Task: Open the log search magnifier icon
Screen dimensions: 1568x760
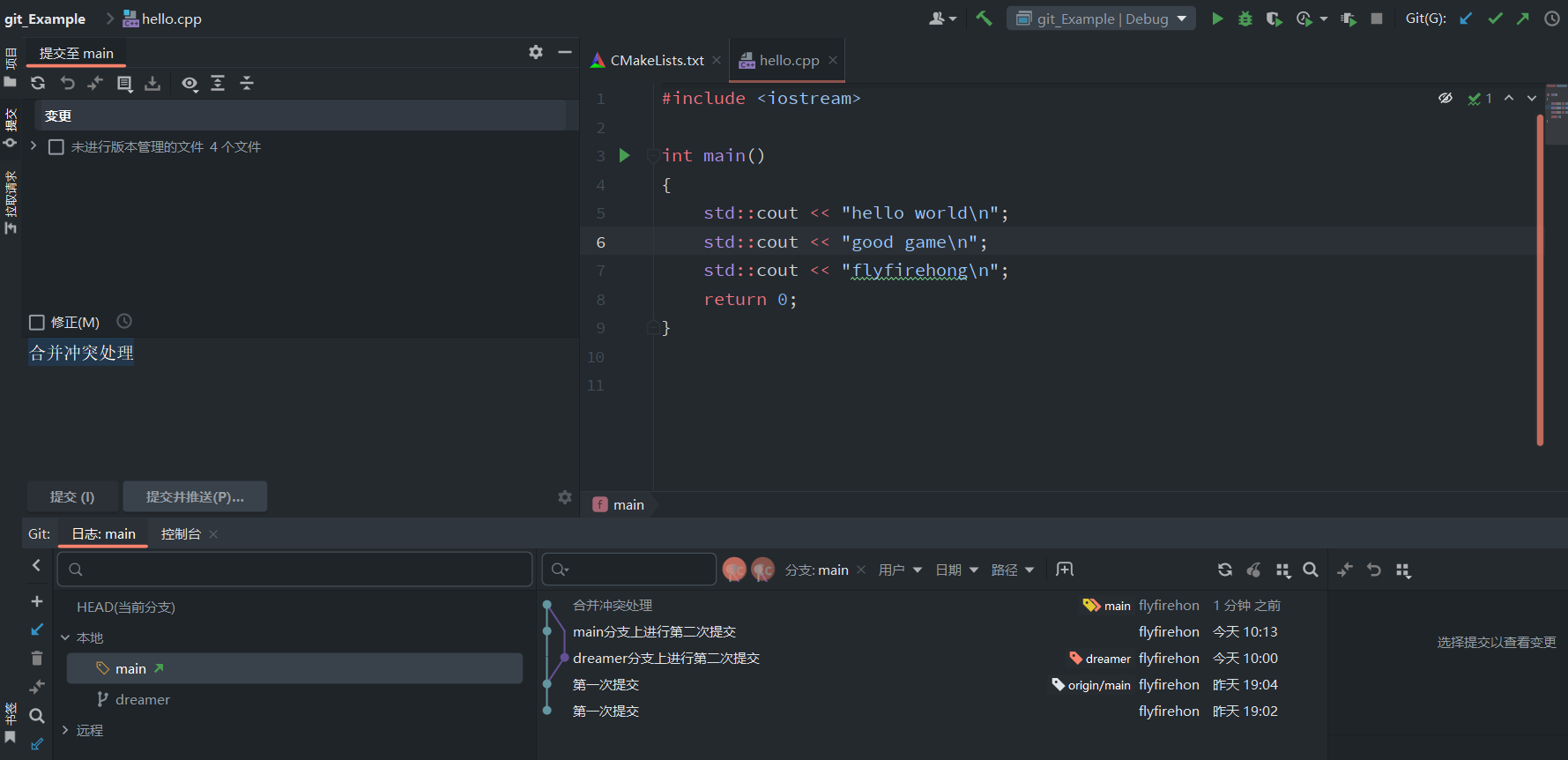Action: 1311,570
